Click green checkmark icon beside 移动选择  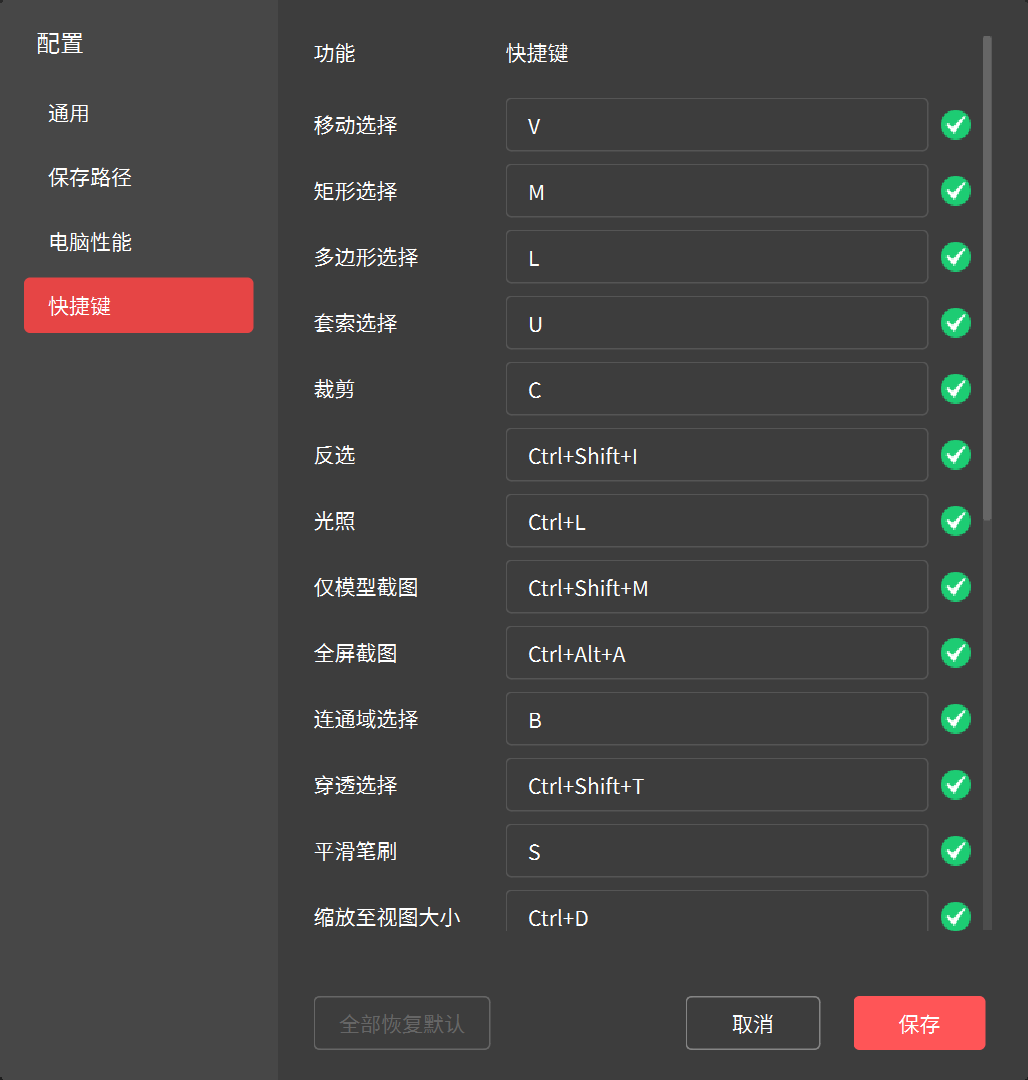(x=956, y=125)
